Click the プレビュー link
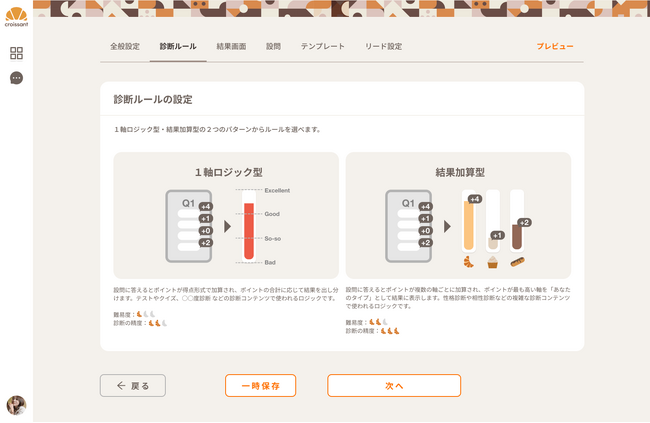Viewport: 650px width, 423px height. click(555, 46)
